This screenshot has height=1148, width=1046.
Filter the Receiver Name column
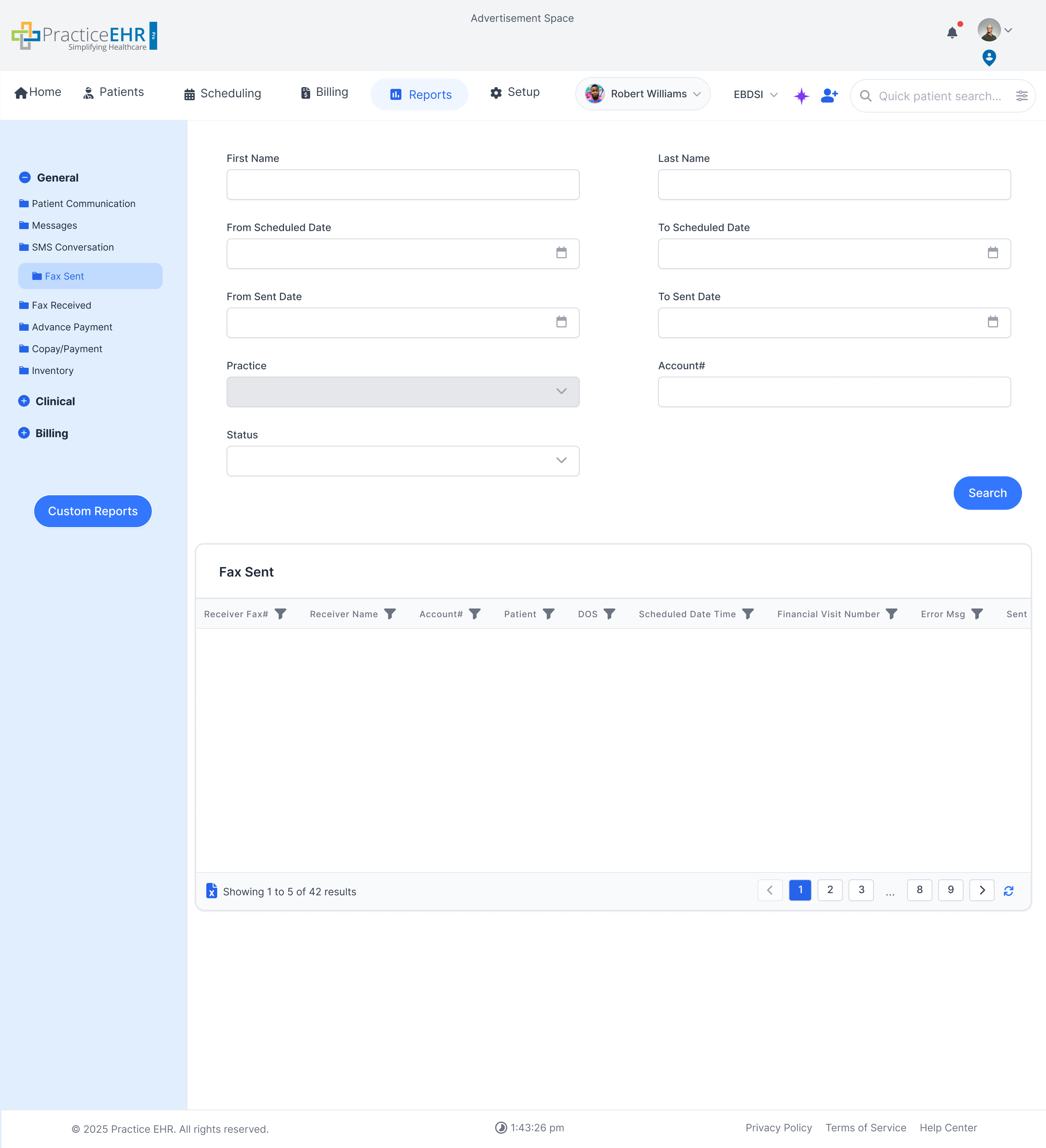tap(390, 614)
